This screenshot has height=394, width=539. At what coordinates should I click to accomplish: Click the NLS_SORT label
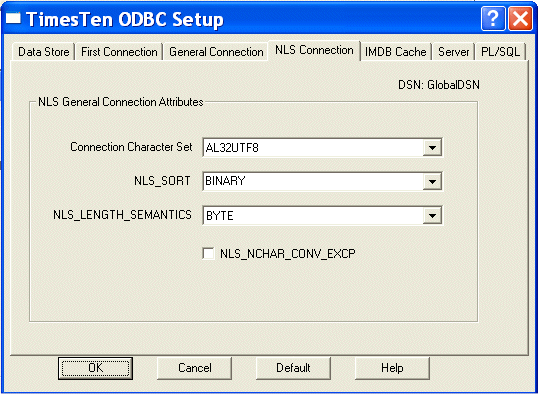162,181
